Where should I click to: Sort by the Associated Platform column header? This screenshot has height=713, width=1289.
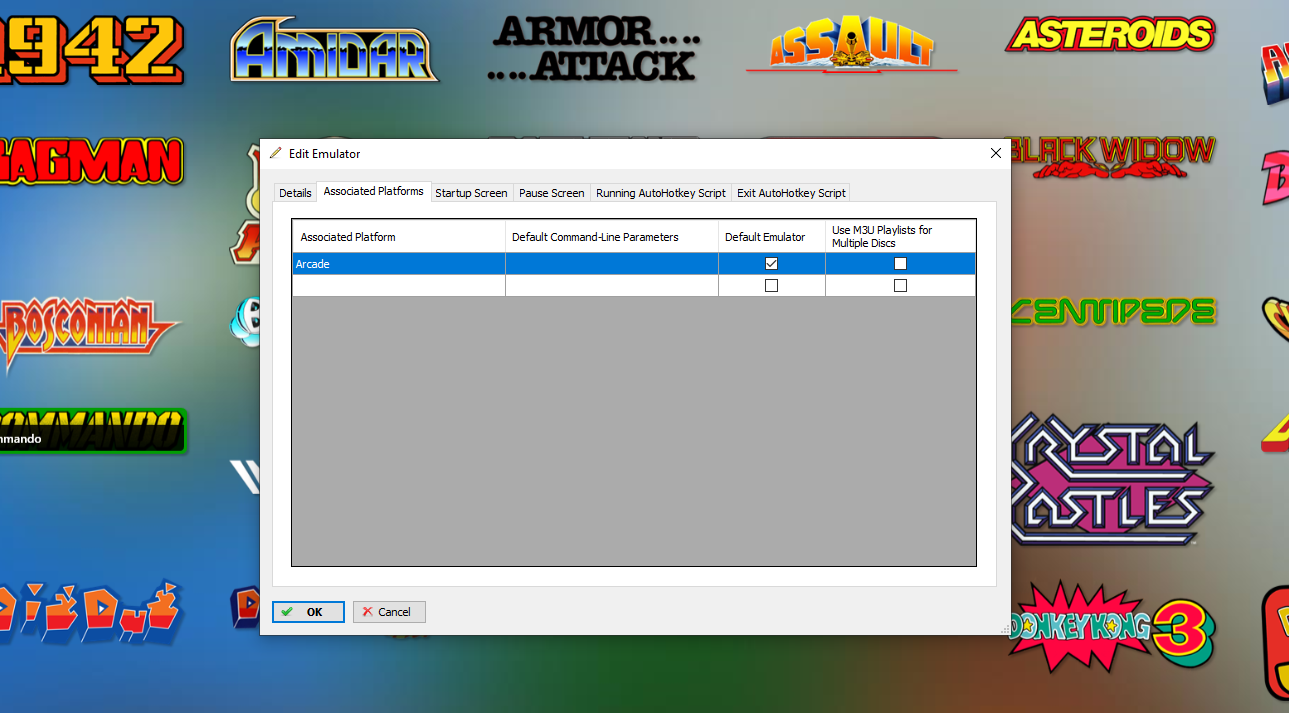click(399, 237)
